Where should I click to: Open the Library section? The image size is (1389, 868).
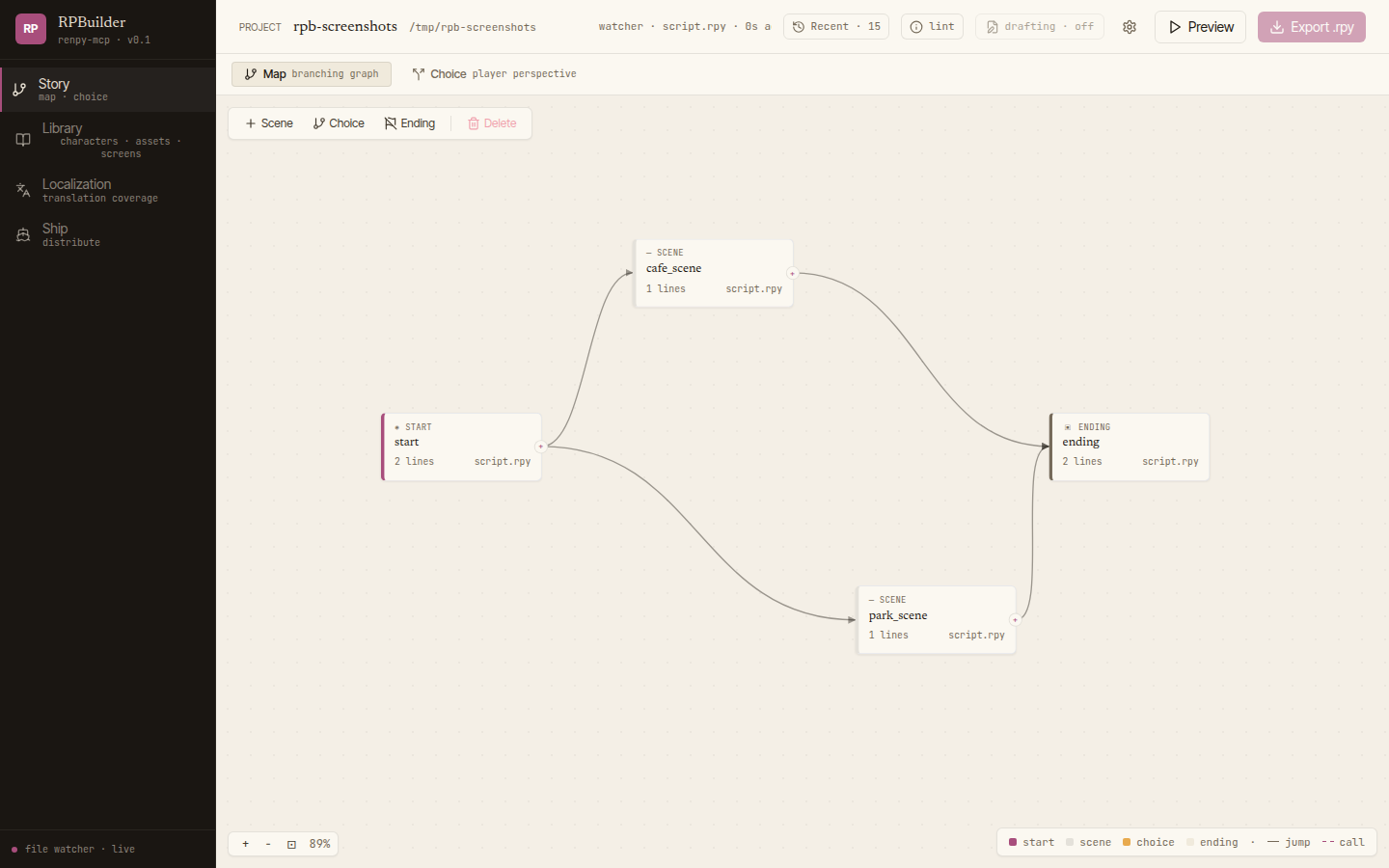pyautogui.click(x=108, y=140)
